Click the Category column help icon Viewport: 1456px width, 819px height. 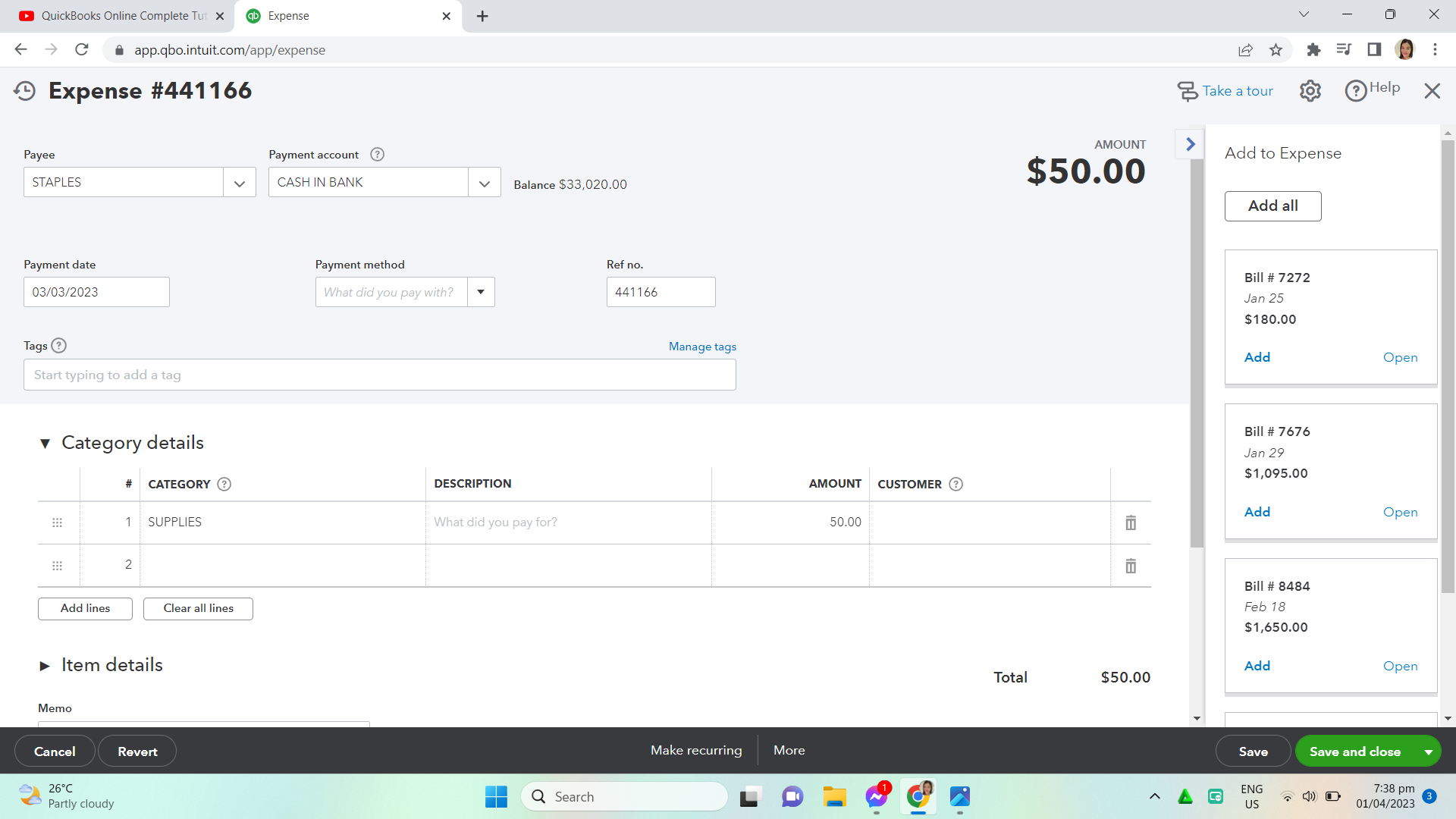pos(224,484)
